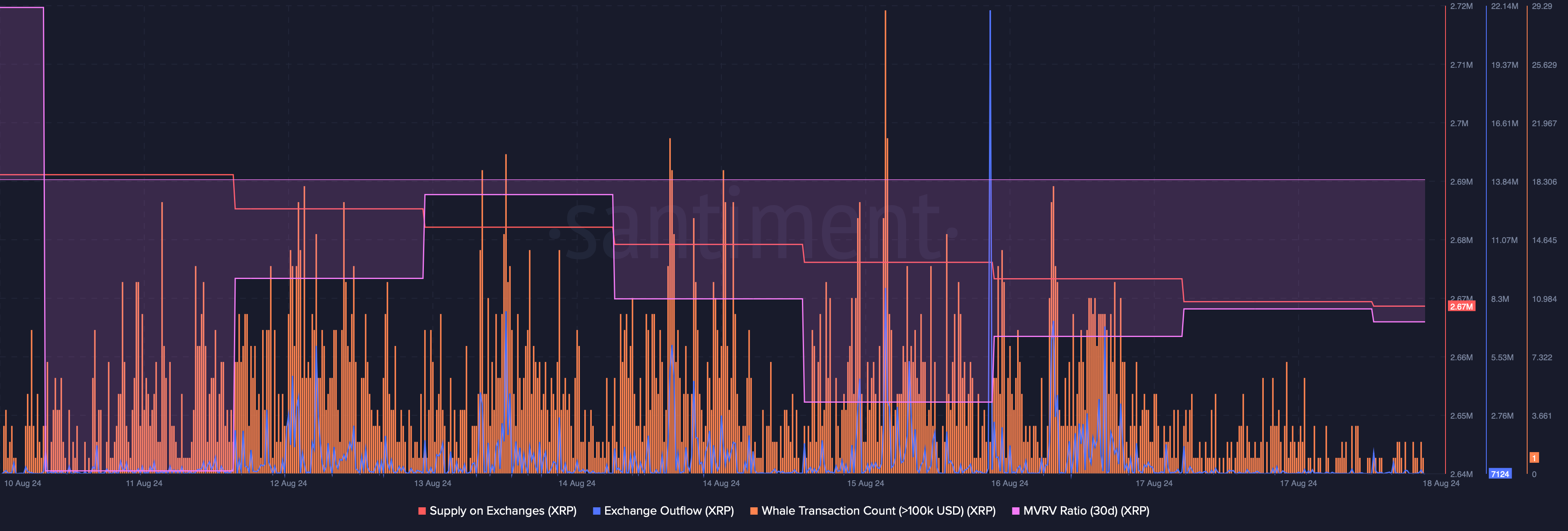
Task: Toggle Exchange Outflow (XRP) legend entry
Action: [664, 511]
